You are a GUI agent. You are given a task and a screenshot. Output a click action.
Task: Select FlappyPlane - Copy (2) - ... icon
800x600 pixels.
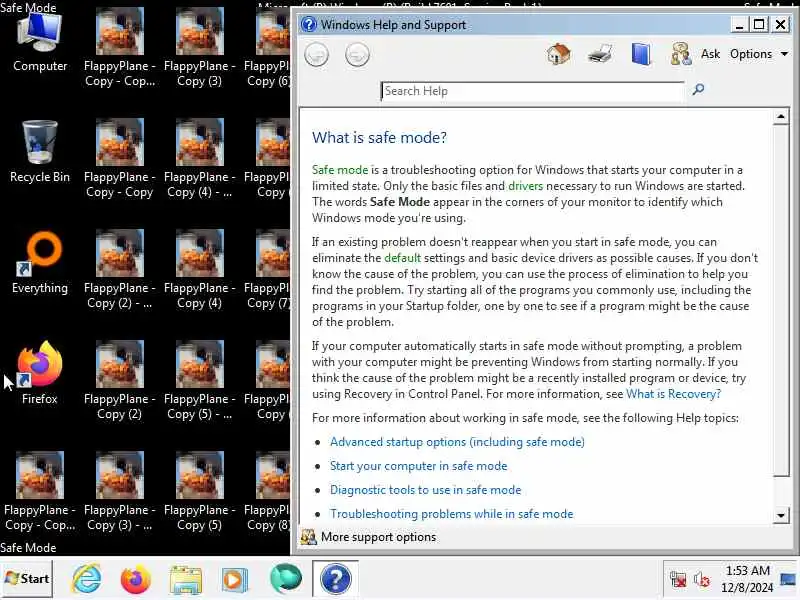pos(119,269)
